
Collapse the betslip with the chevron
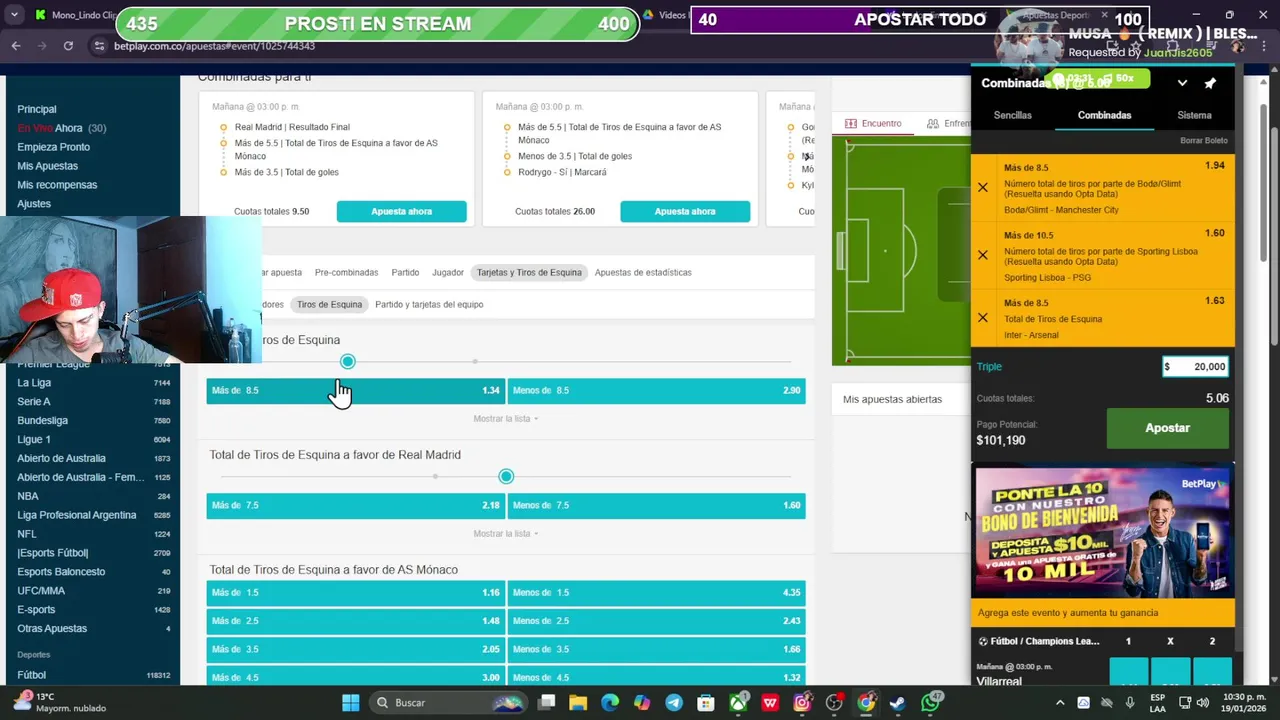[x=1182, y=83]
